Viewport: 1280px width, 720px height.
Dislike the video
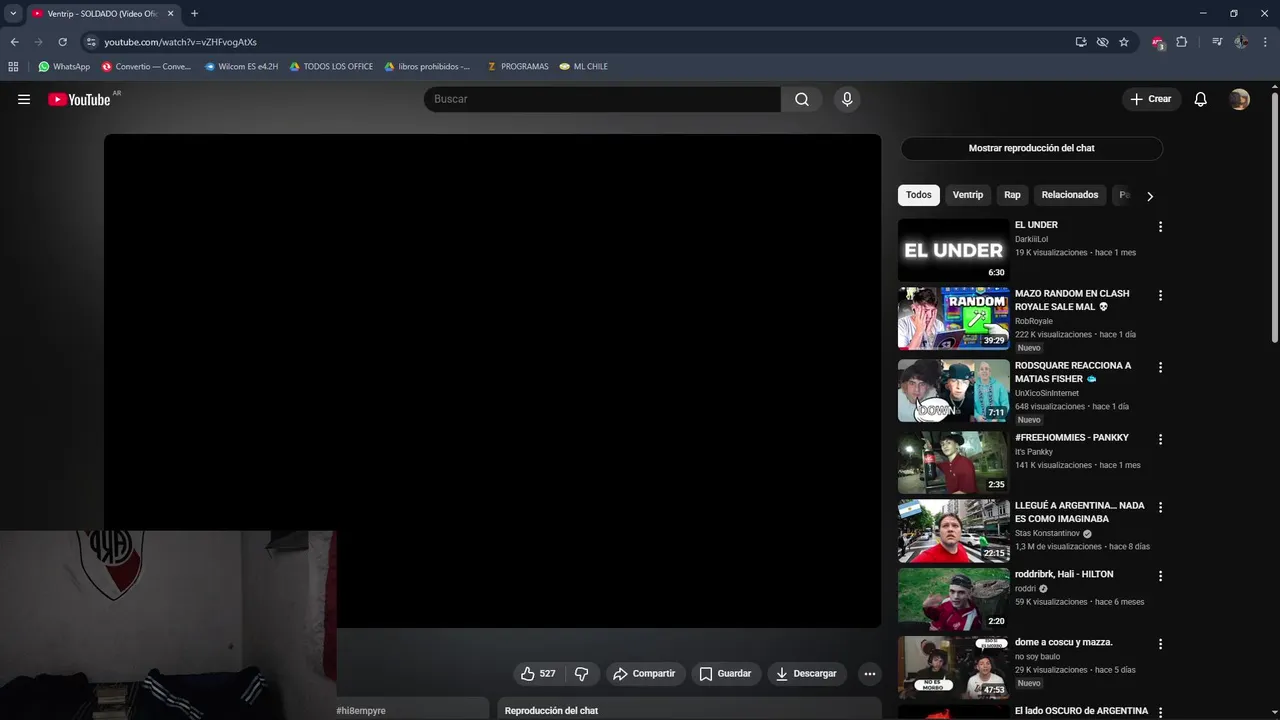point(582,674)
